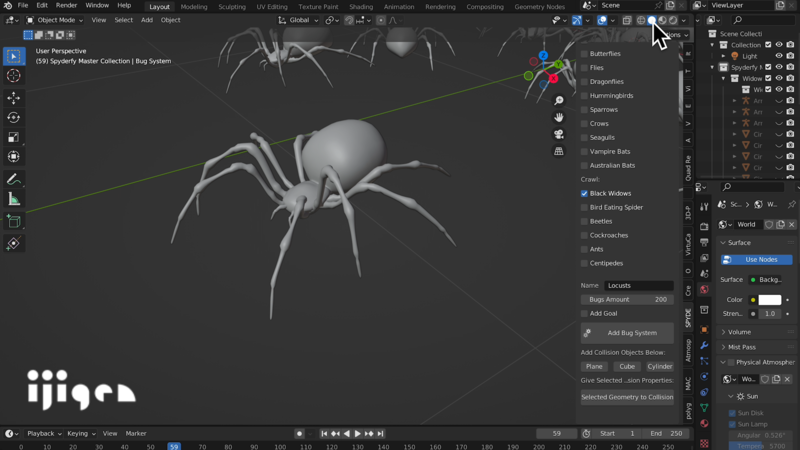
Task: Click the white world Color swatch
Action: click(770, 300)
